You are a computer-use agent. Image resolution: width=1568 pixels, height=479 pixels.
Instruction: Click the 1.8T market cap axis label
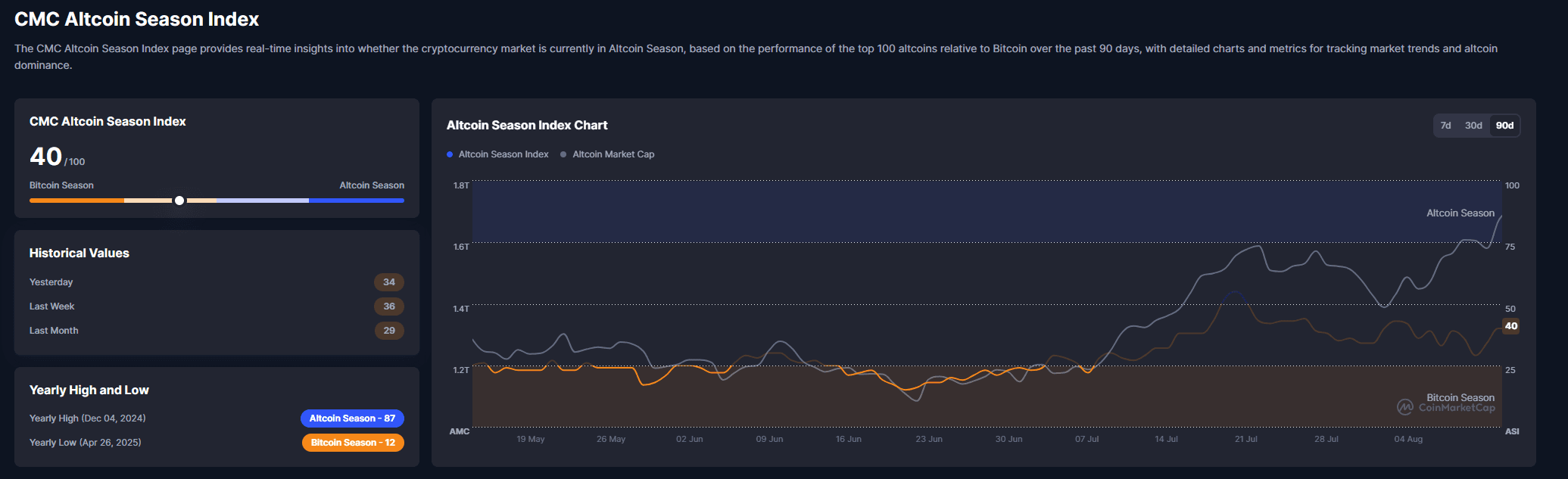click(461, 185)
